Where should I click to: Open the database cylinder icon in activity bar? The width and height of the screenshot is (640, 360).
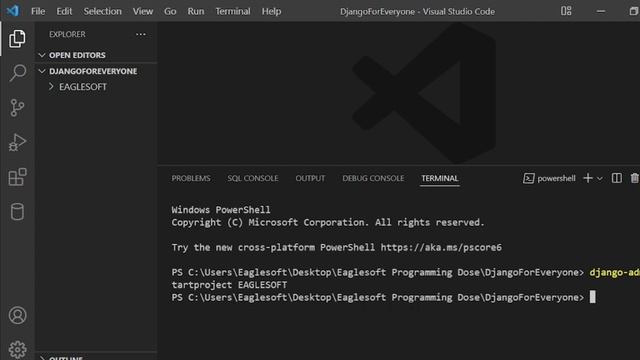tap(17, 211)
